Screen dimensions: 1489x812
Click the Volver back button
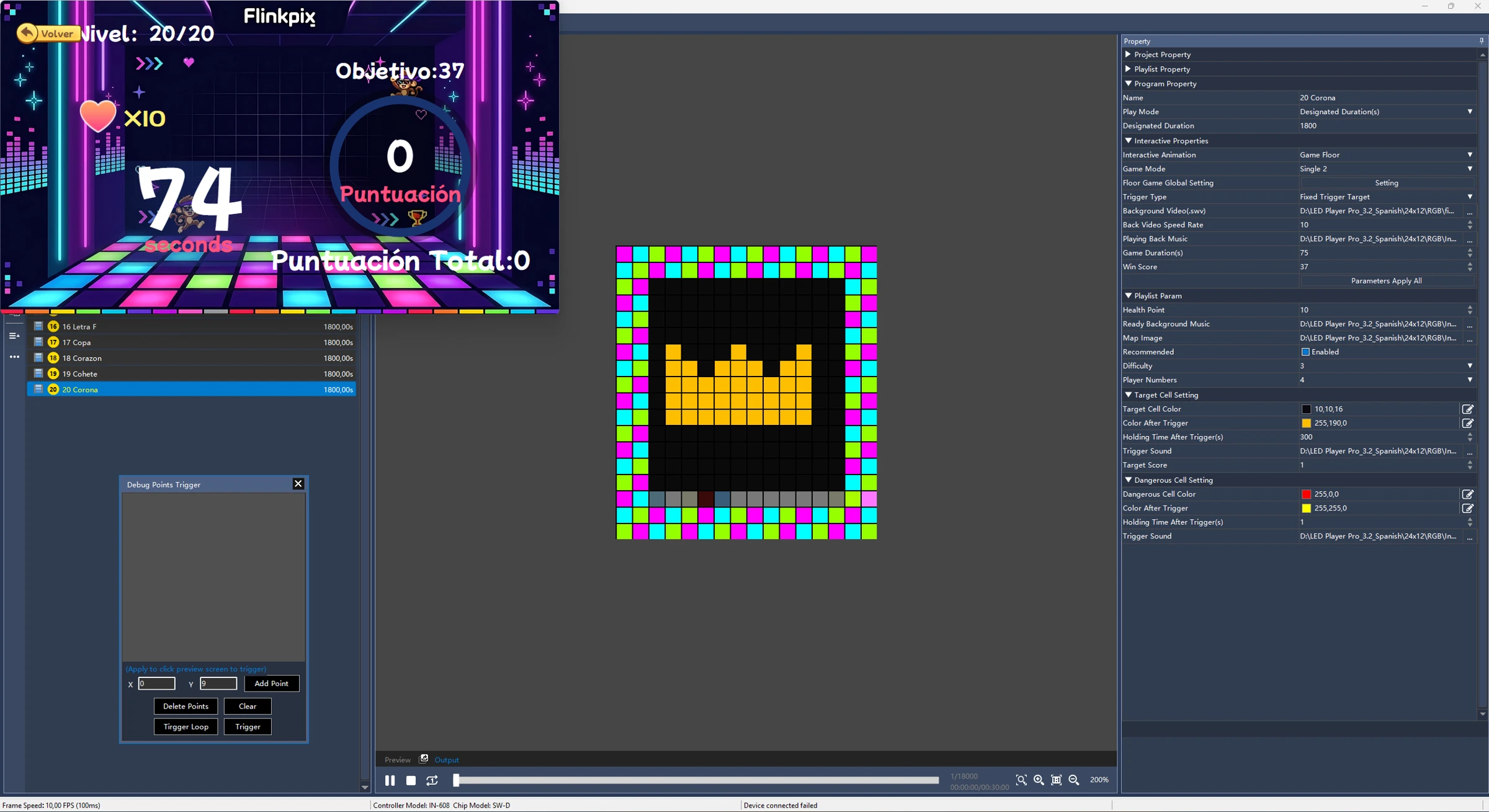48,33
